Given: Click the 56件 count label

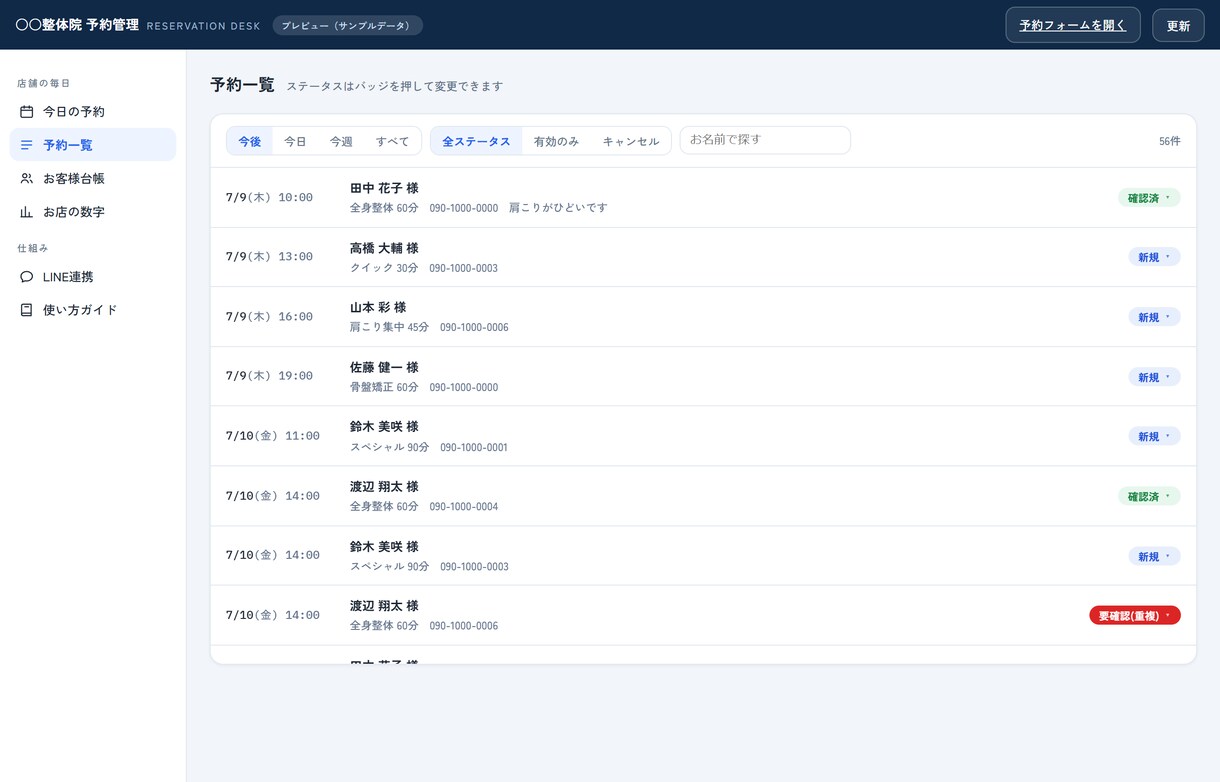Looking at the screenshot, I should point(1170,141).
